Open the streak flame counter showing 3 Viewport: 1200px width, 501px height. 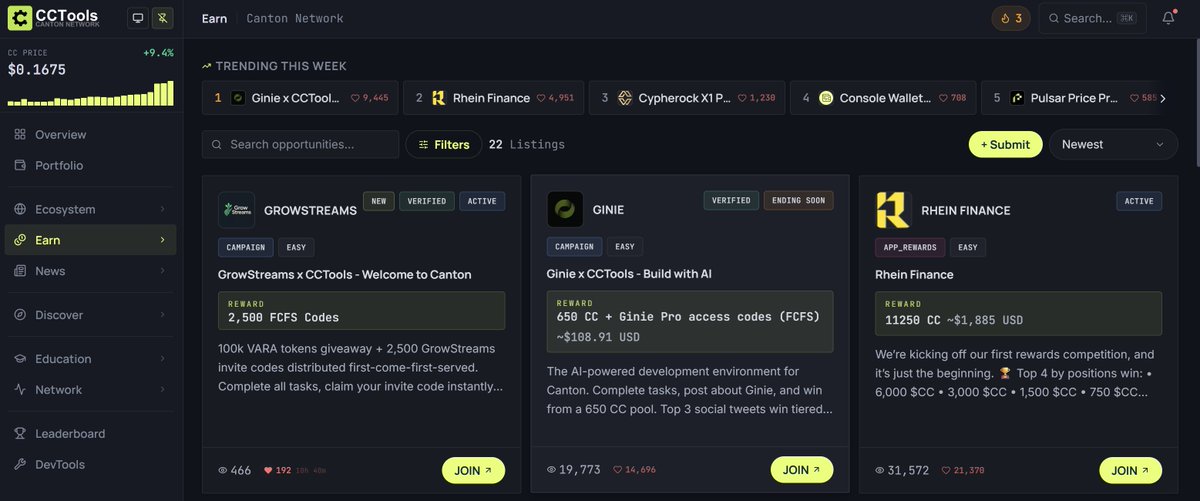click(1011, 18)
